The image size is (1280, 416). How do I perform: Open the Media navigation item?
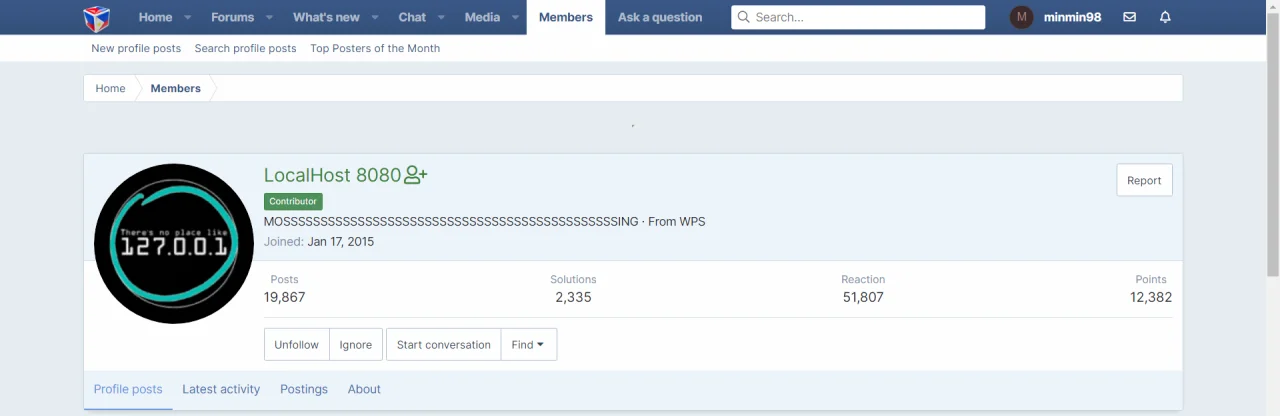[482, 17]
